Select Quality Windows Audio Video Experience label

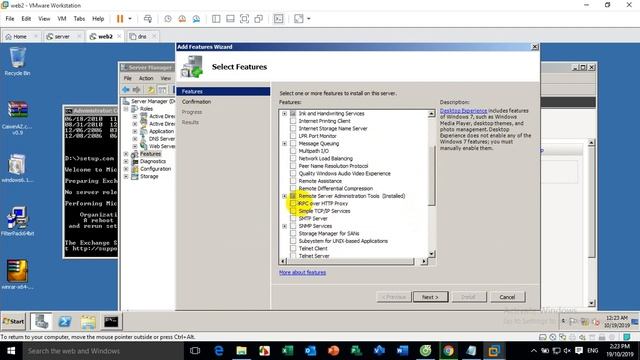click(344, 173)
